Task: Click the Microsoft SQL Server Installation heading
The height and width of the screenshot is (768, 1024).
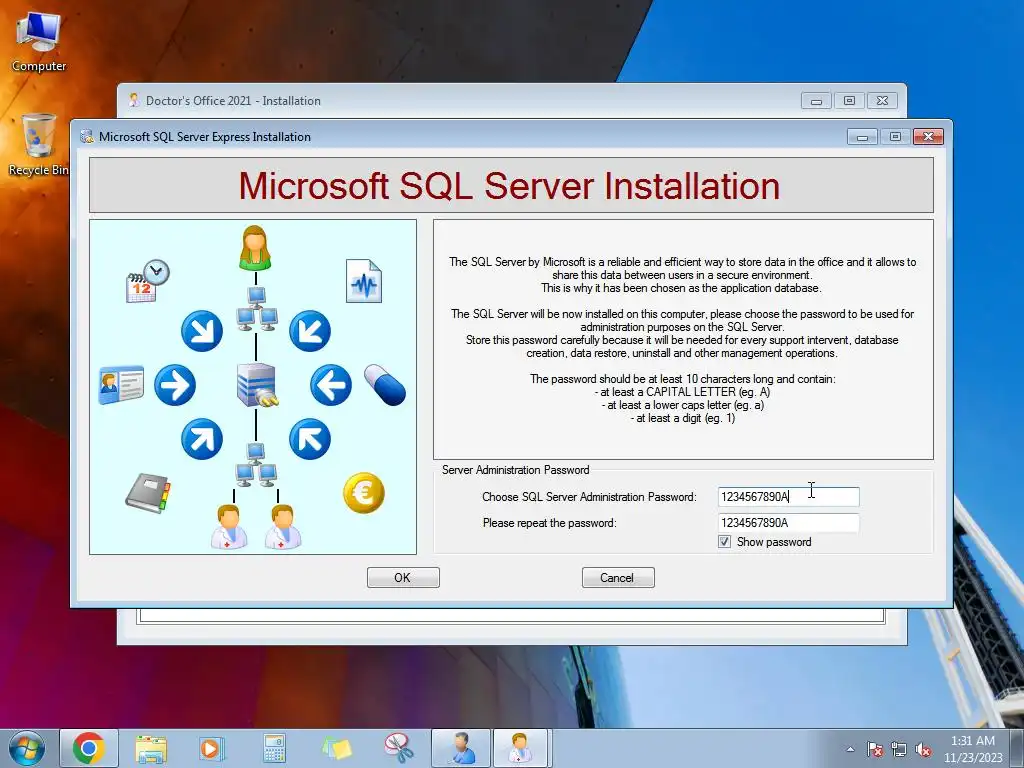Action: pos(509,185)
